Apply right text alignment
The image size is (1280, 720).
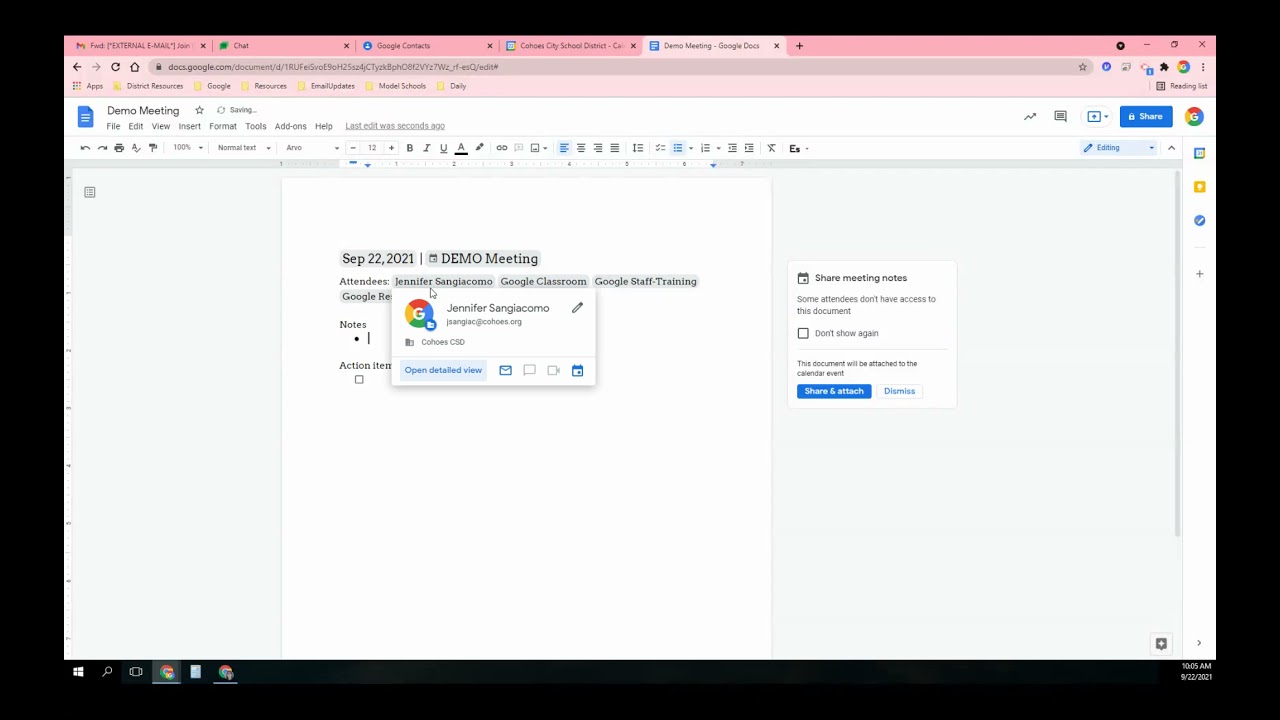(x=598, y=148)
